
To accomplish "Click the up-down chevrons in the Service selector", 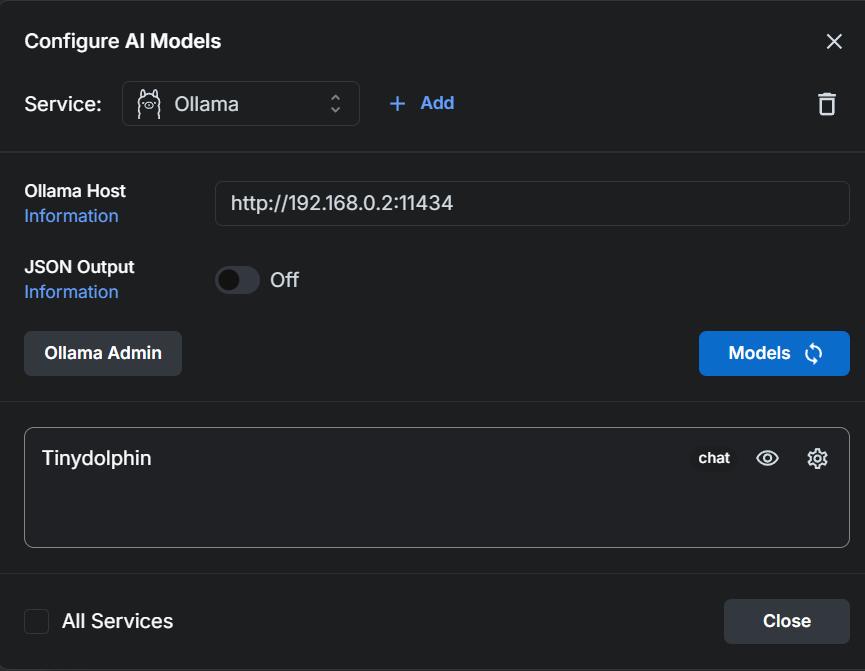I will [336, 104].
